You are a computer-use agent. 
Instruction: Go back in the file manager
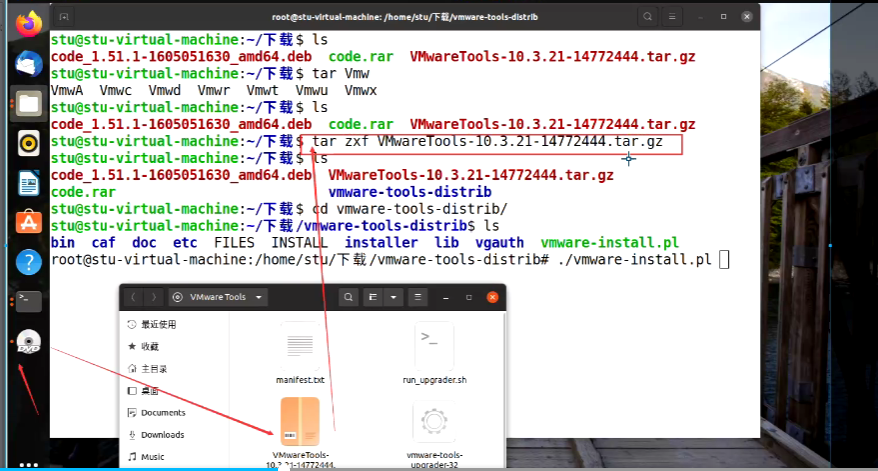point(133,297)
